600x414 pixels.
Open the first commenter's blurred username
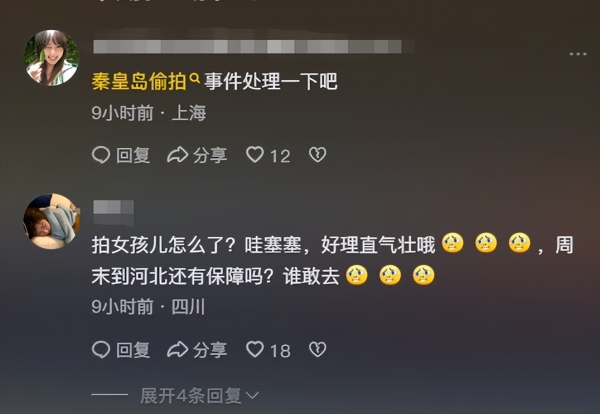(x=247, y=46)
